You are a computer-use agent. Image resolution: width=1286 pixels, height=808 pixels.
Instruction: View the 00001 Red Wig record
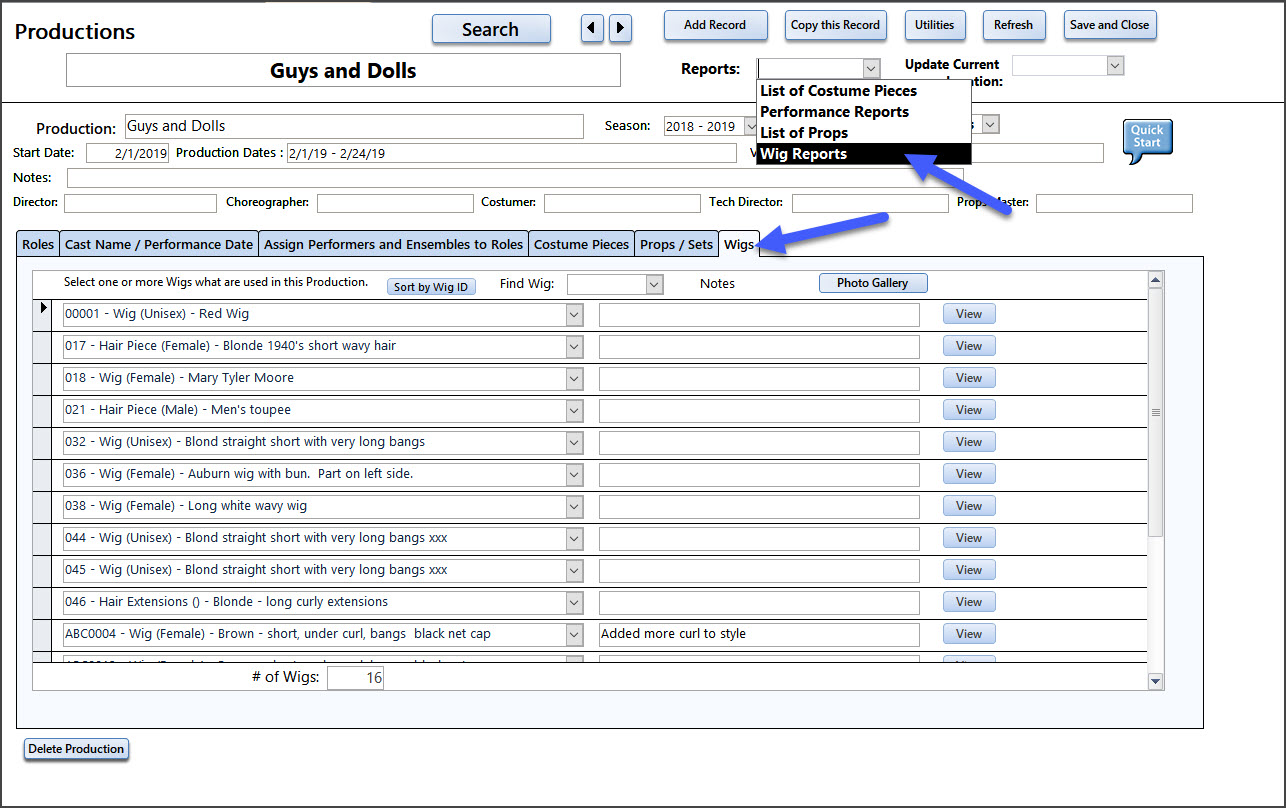point(969,314)
